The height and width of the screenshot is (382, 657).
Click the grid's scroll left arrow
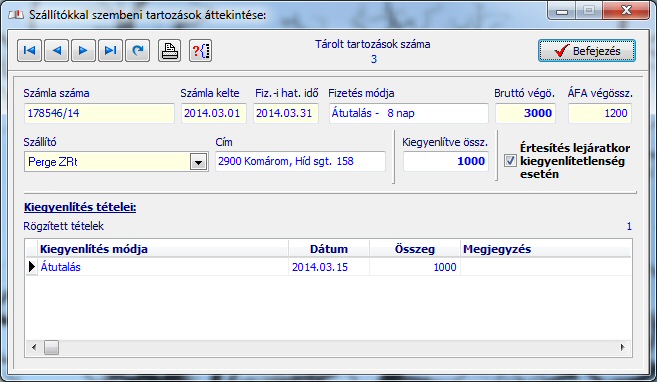34,347
